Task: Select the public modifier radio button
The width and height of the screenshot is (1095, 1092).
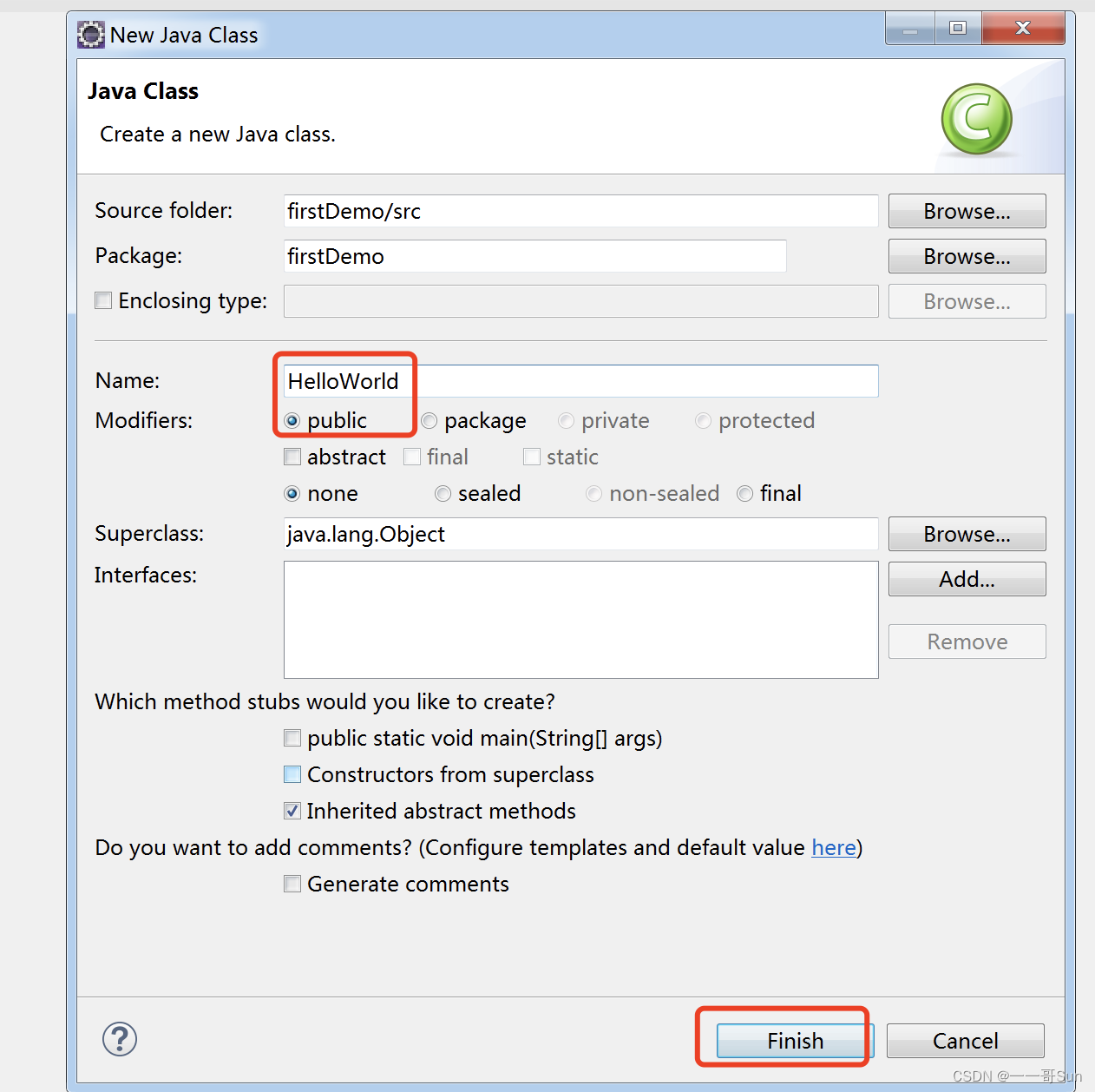Action: tap(292, 421)
